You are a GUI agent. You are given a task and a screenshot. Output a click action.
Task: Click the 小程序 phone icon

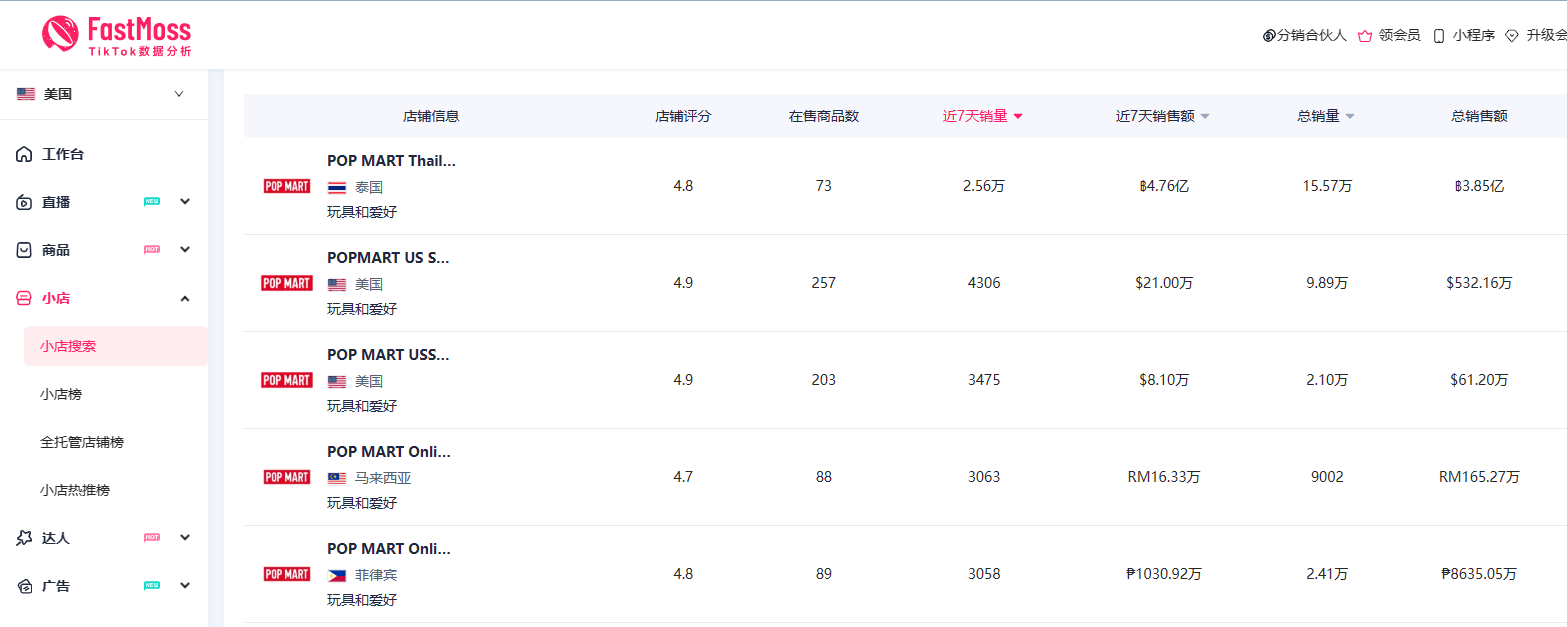point(1439,36)
